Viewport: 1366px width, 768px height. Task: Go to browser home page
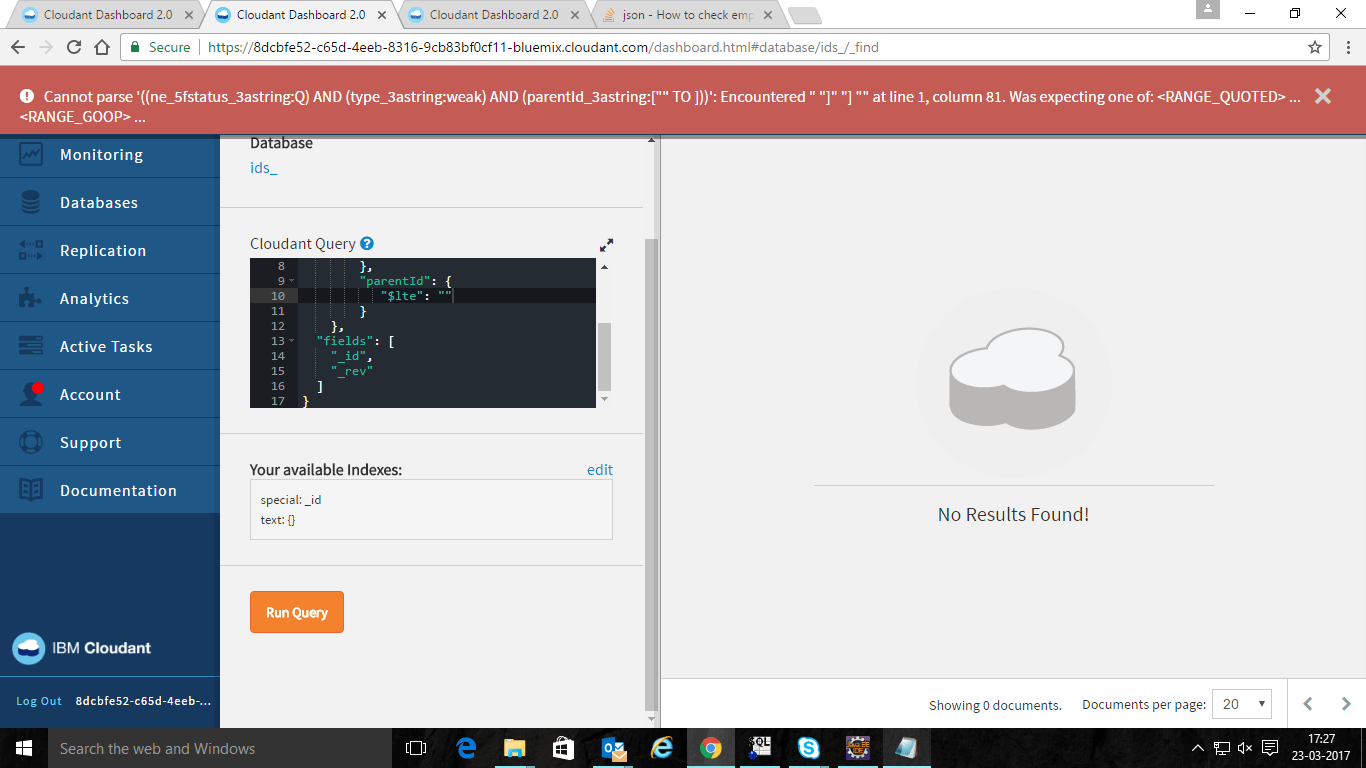click(x=102, y=47)
